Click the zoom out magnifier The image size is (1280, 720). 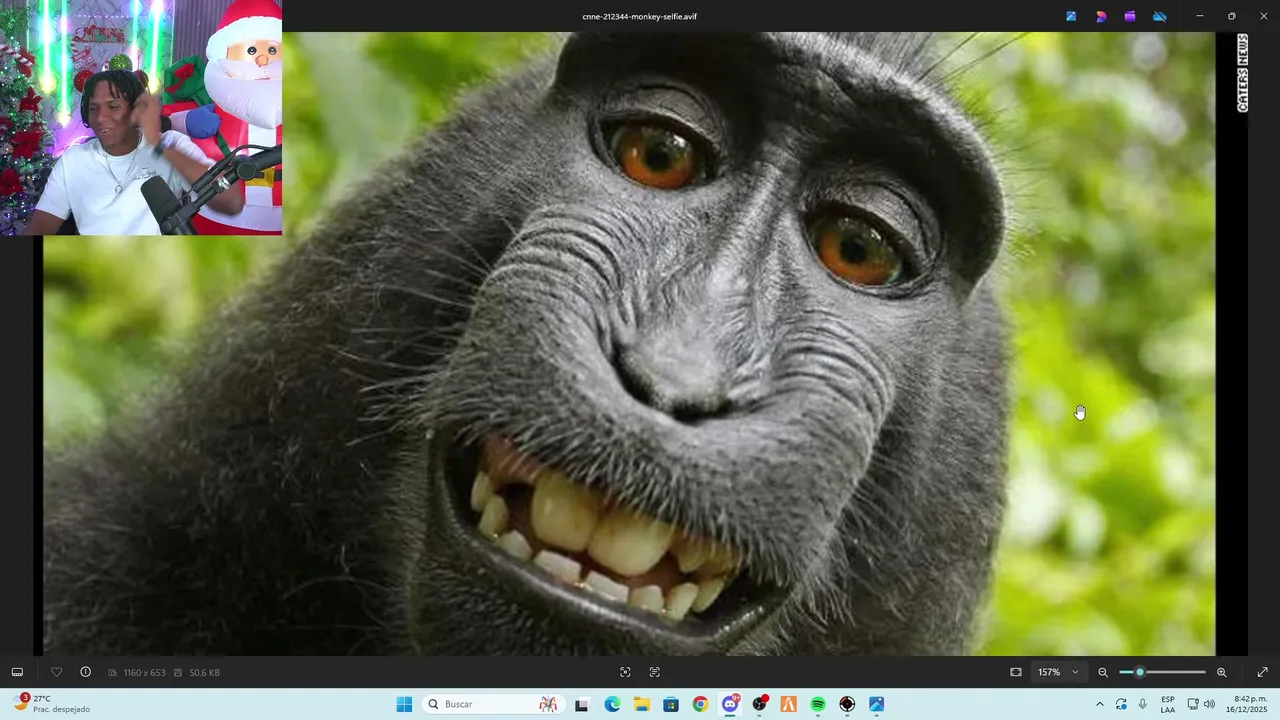[1103, 672]
